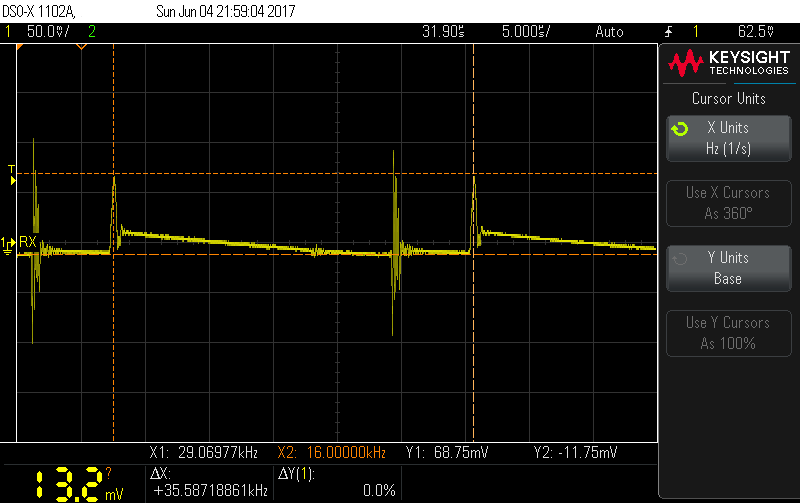The height and width of the screenshot is (503, 800).
Task: Click the green rotary knob icon on X Units
Action: (680, 129)
